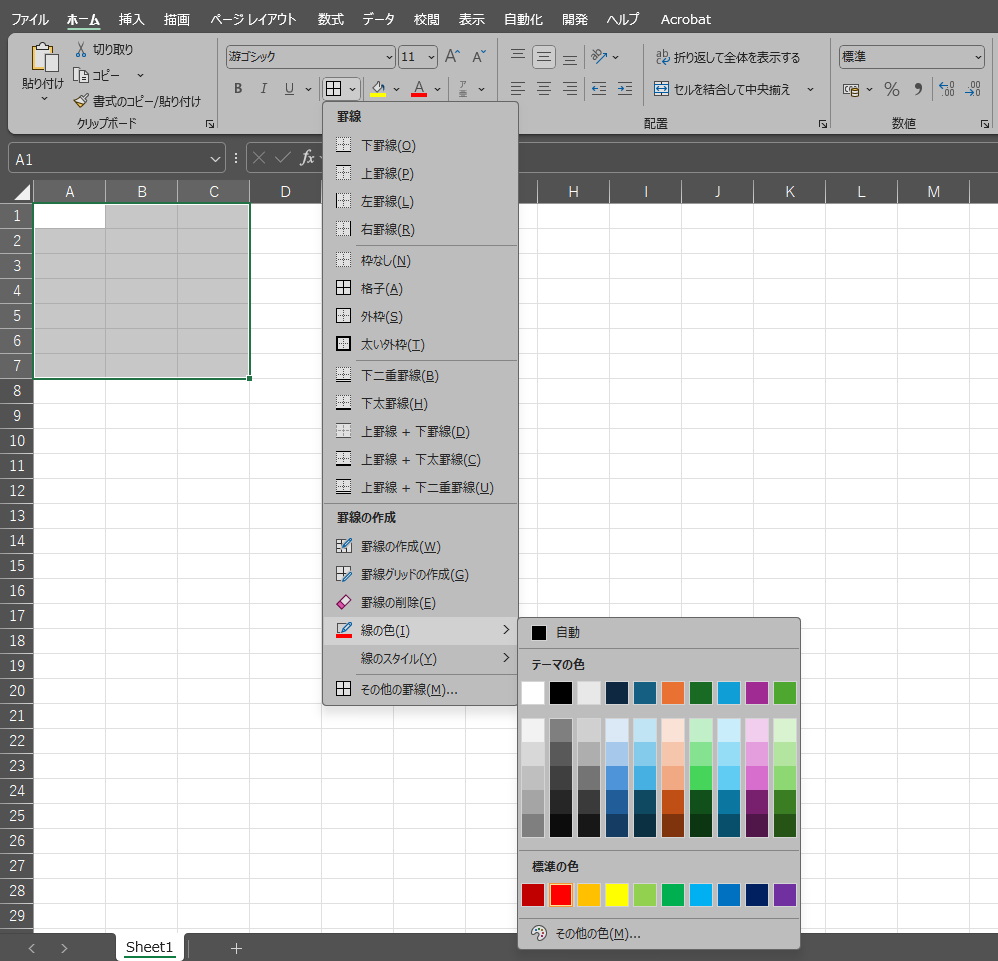Click the fill color paint bucket icon
998x961 pixels.
(x=378, y=89)
